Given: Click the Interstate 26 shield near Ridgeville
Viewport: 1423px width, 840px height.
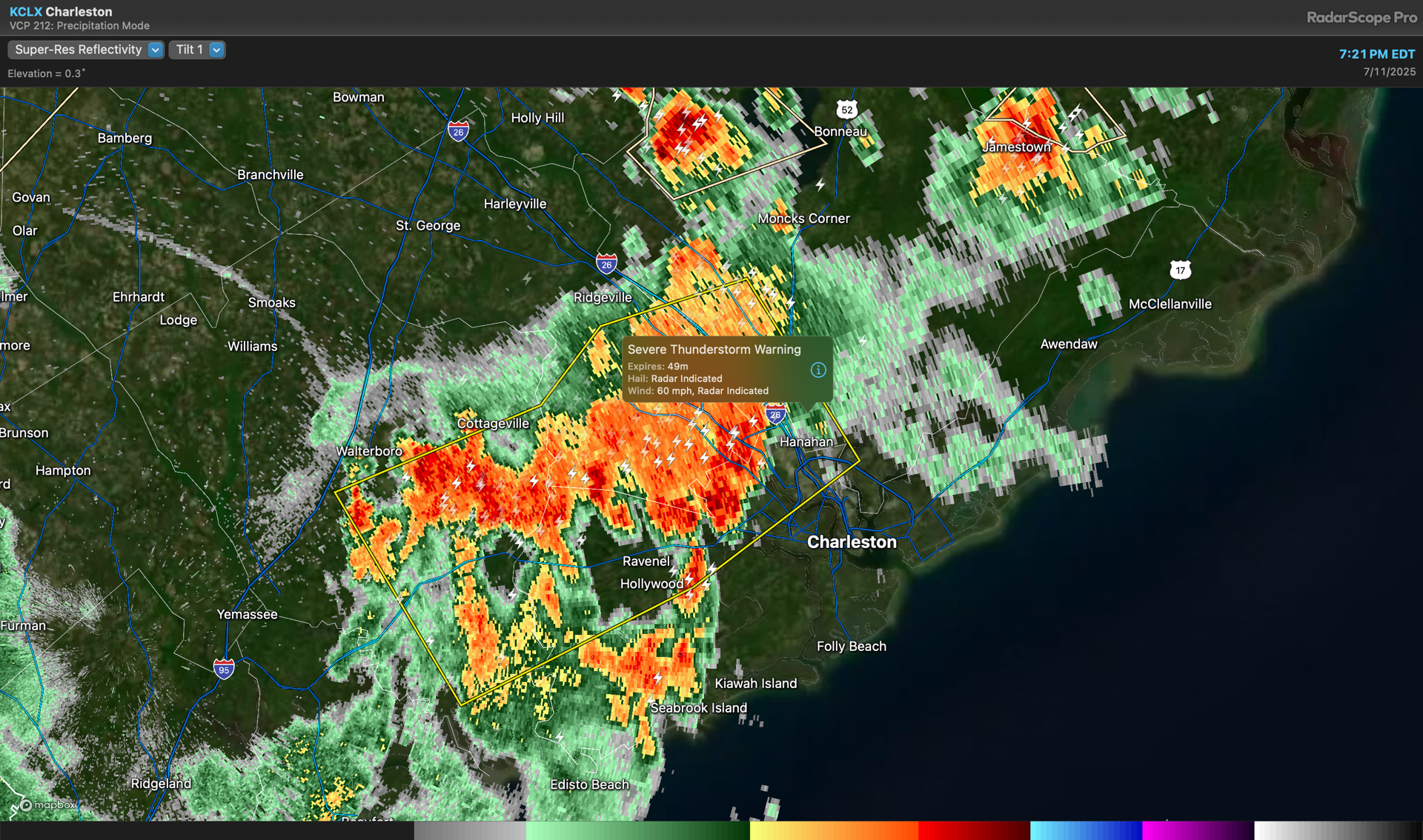Looking at the screenshot, I should click(x=606, y=264).
